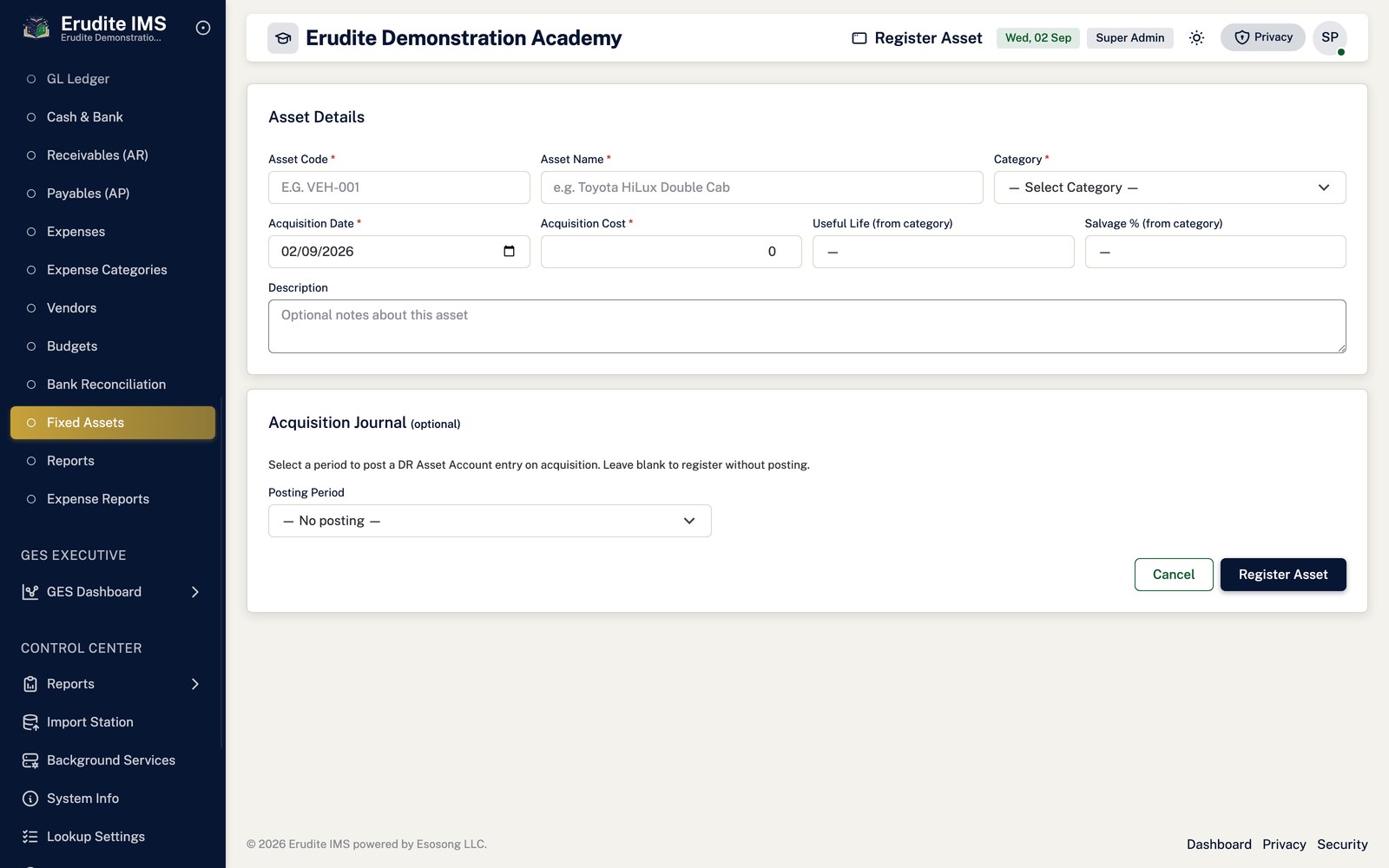Open the Posting Period dropdown
The height and width of the screenshot is (868, 1389).
(x=490, y=521)
